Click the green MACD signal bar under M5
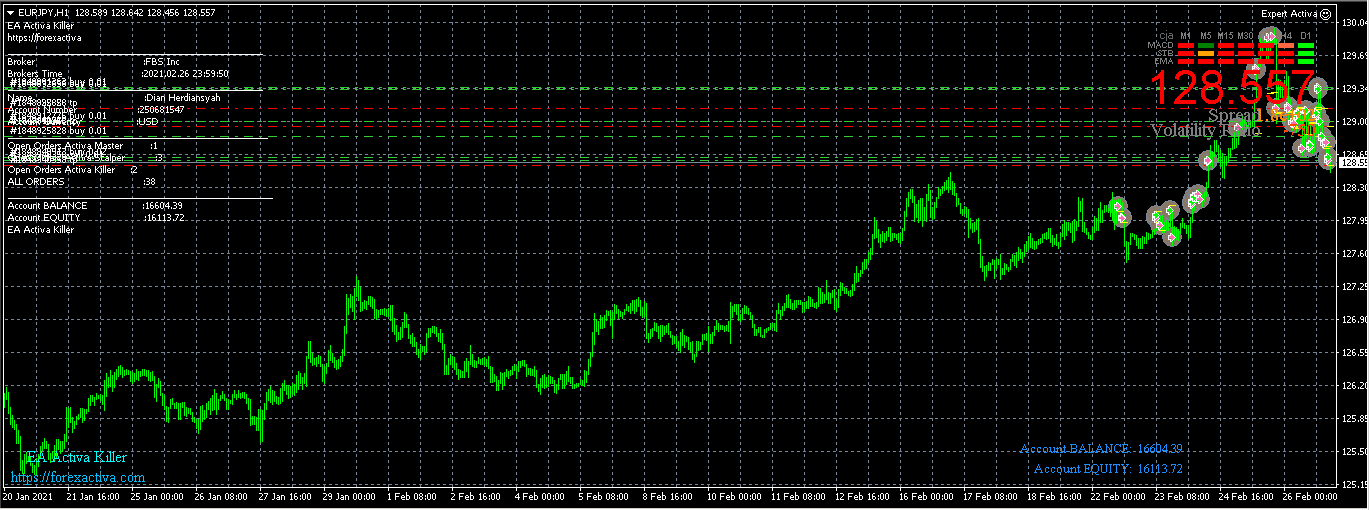Image resolution: width=1369 pixels, height=510 pixels. pos(1206,45)
